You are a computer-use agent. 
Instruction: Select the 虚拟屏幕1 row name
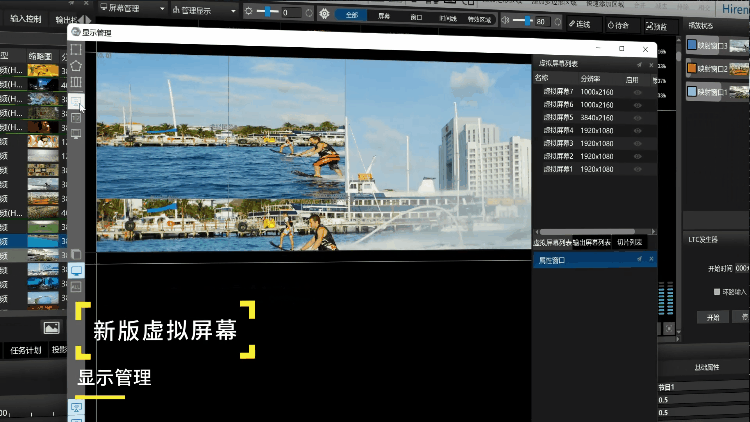pyautogui.click(x=558, y=169)
